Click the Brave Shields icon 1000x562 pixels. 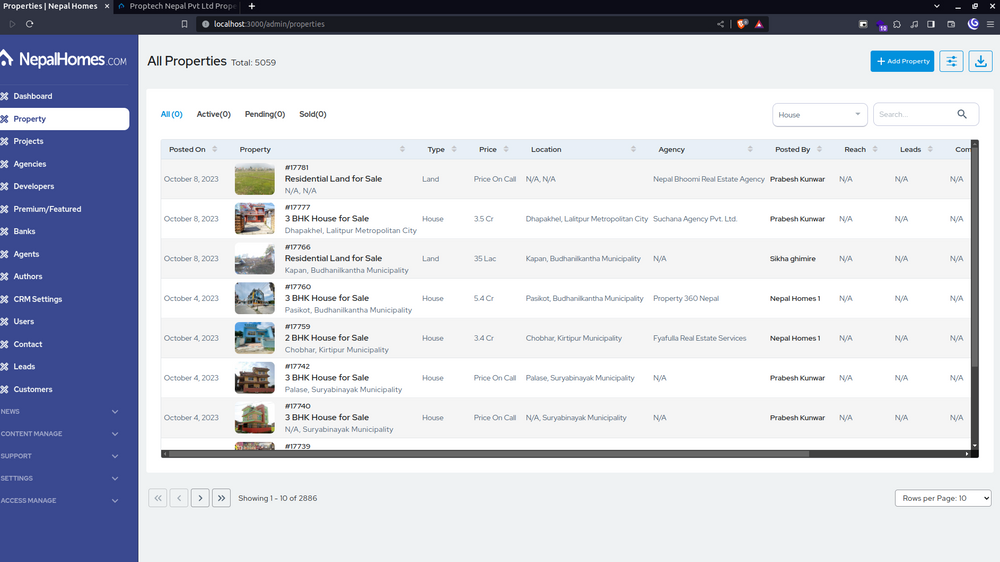point(742,24)
